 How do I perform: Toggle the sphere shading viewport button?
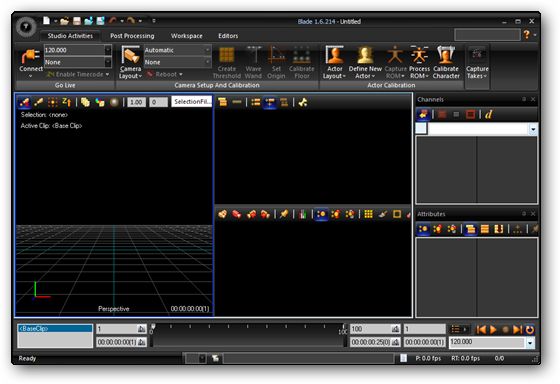[x=114, y=103]
